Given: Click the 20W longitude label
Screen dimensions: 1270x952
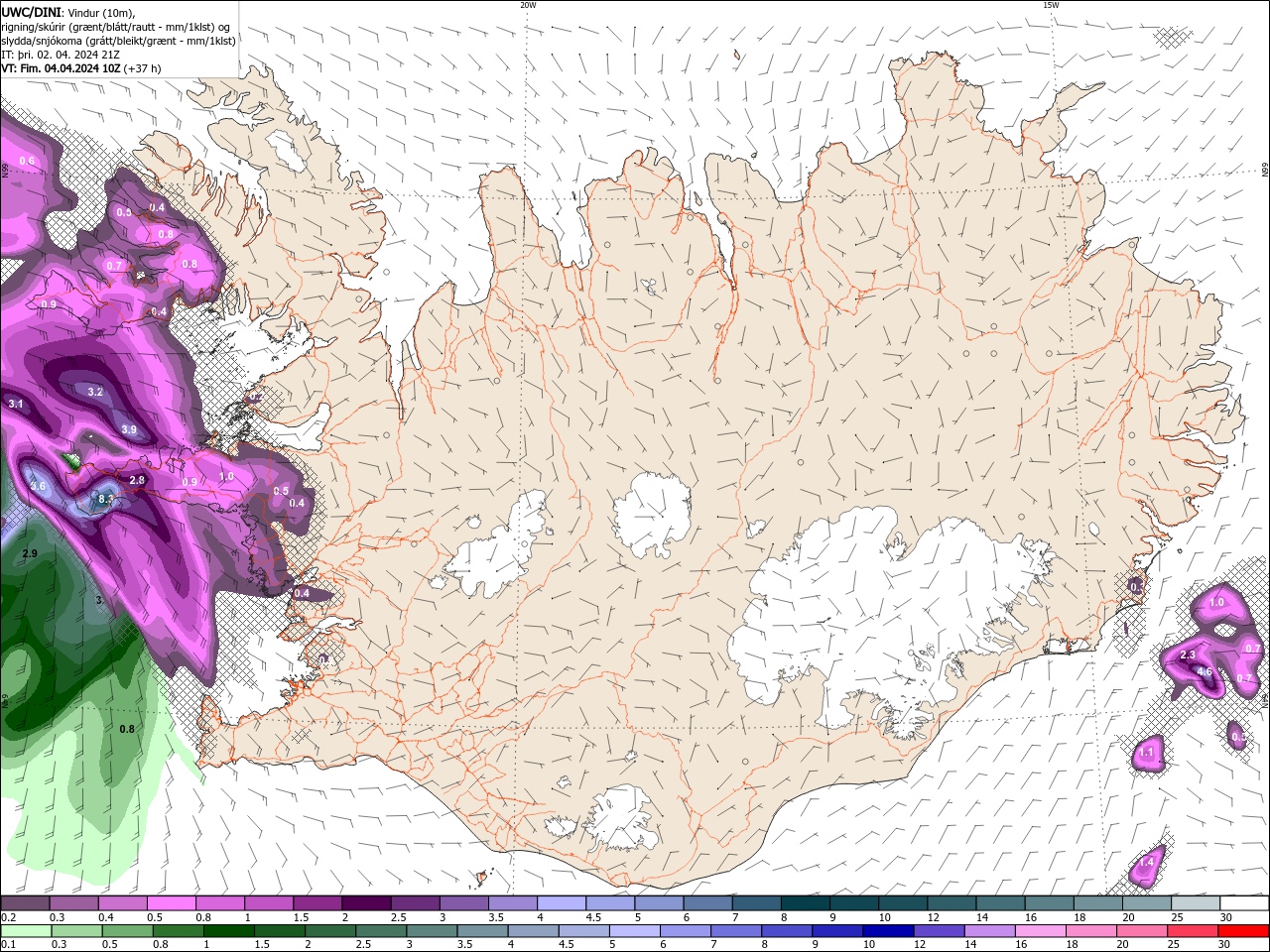Looking at the screenshot, I should pos(528,5).
